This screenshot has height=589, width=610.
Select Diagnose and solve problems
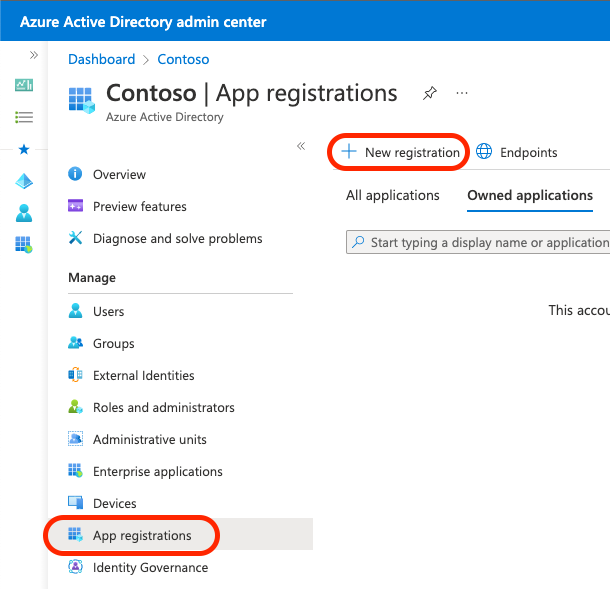pos(177,238)
